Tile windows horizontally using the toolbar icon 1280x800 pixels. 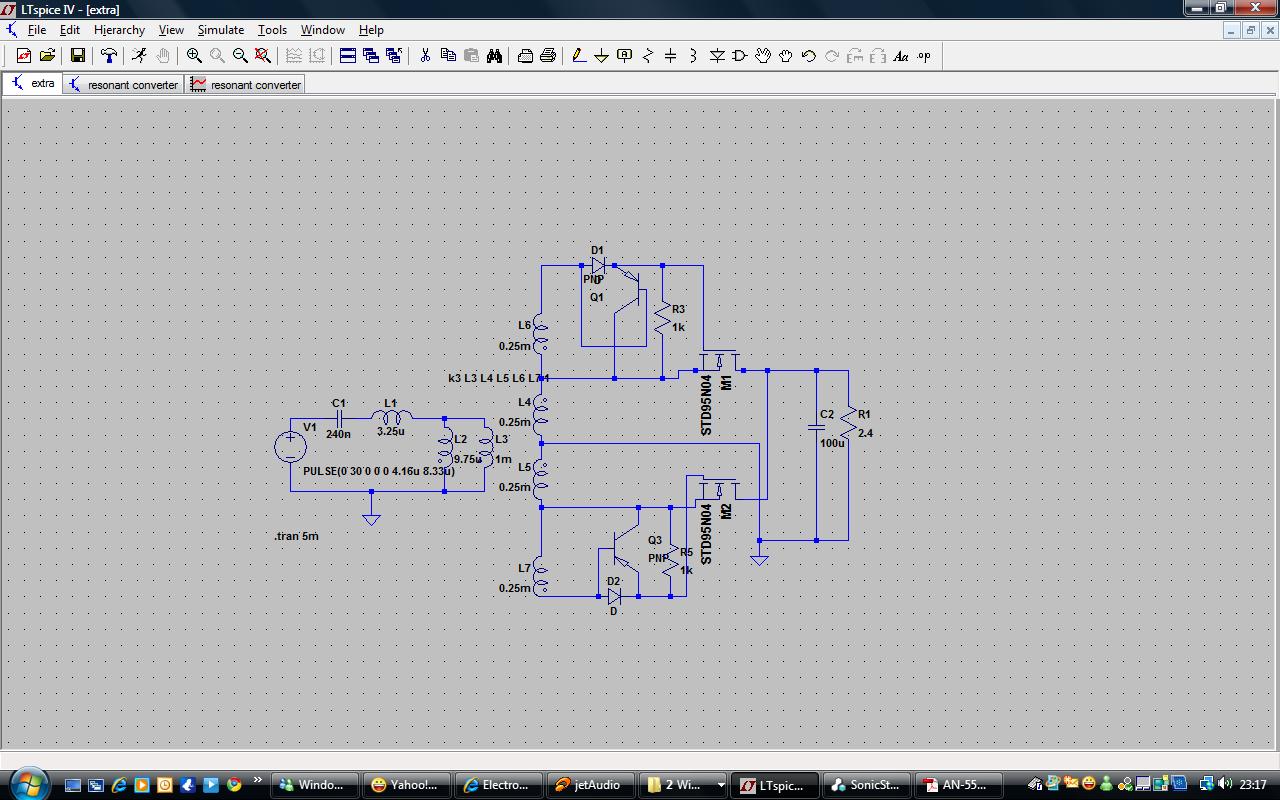(347, 56)
